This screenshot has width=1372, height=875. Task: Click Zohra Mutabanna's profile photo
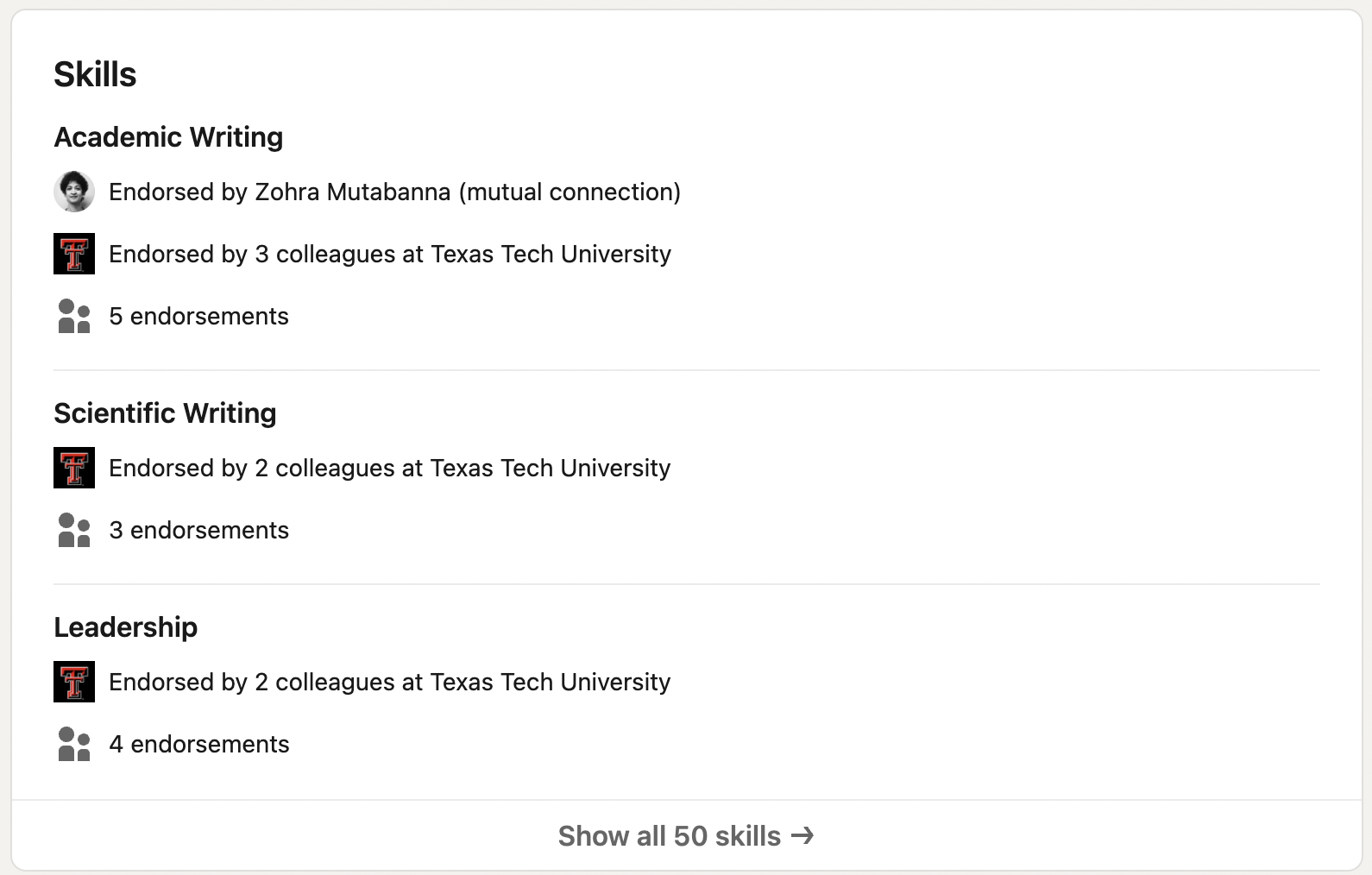click(x=73, y=192)
